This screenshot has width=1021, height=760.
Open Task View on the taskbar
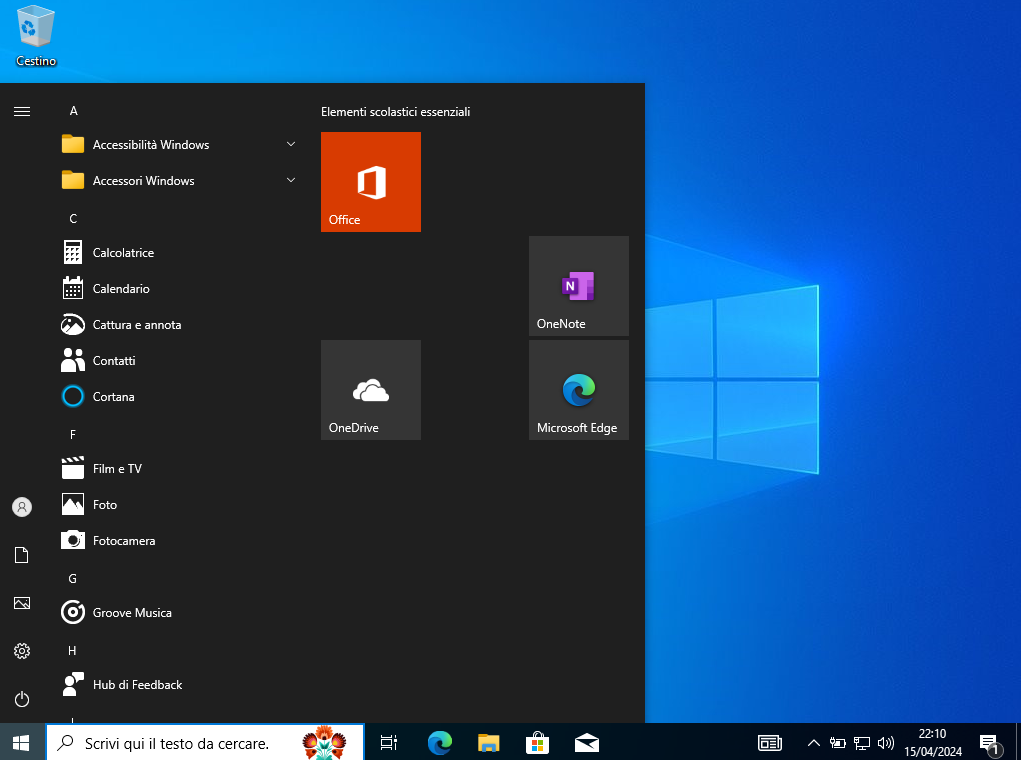click(389, 742)
